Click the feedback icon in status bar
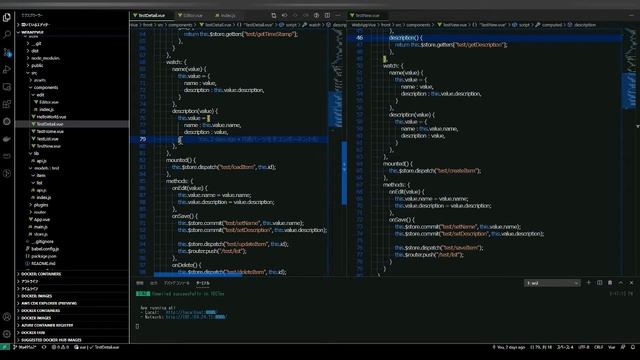This screenshot has width=640, height=360. (x=623, y=347)
